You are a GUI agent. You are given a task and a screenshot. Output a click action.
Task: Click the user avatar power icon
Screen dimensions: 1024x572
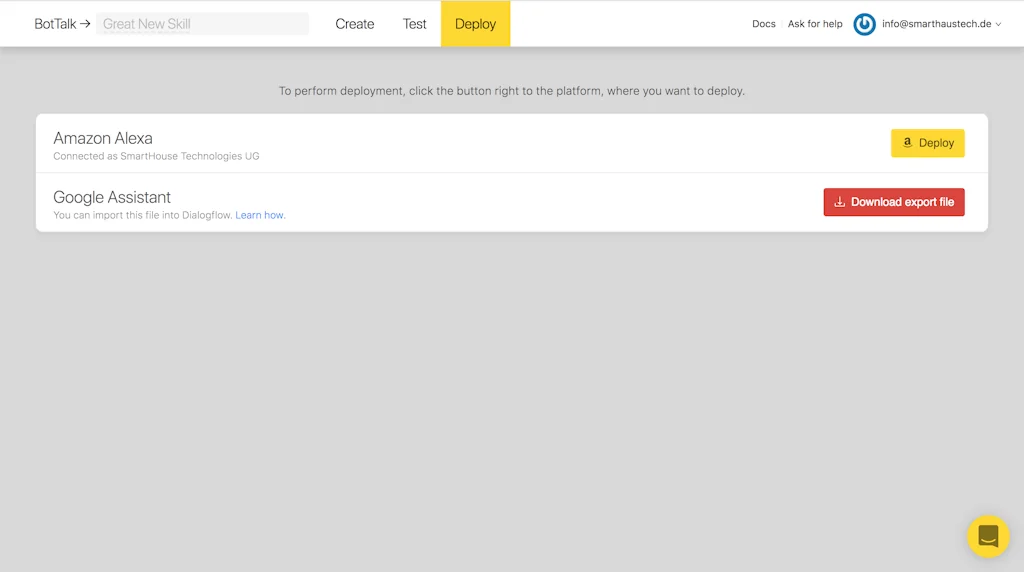coord(864,24)
